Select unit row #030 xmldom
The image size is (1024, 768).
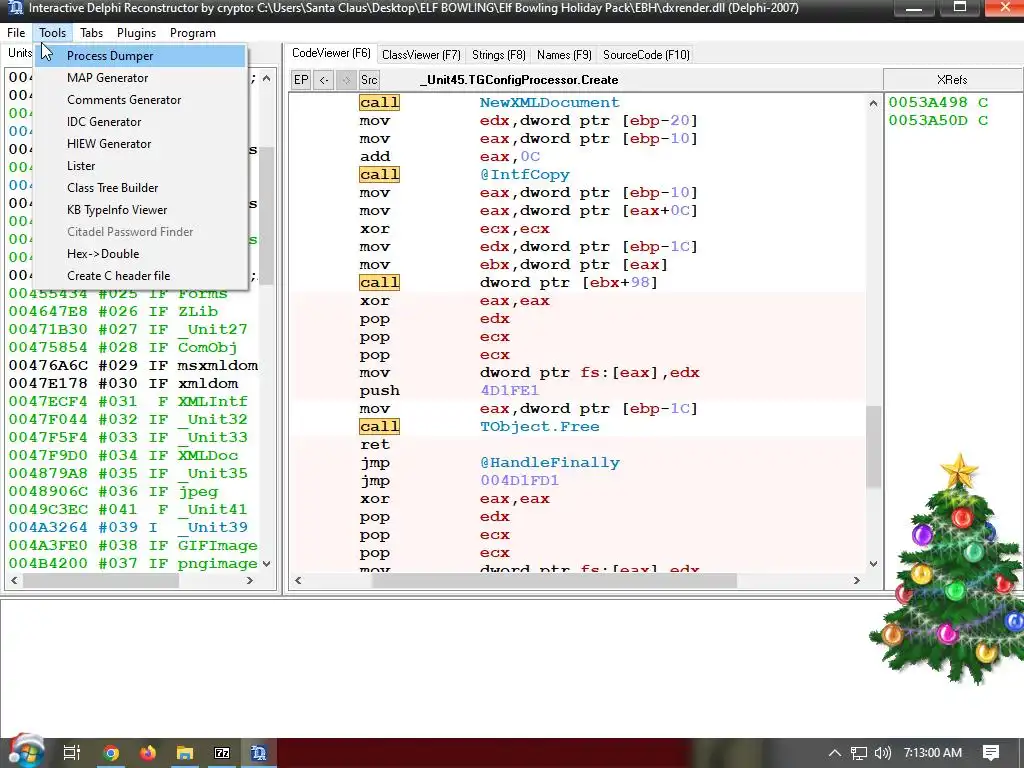pos(133,383)
